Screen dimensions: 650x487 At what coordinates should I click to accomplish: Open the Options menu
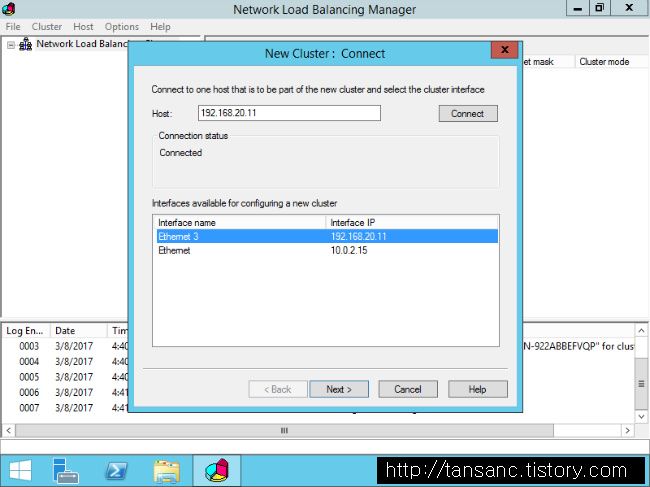pyautogui.click(x=121, y=27)
